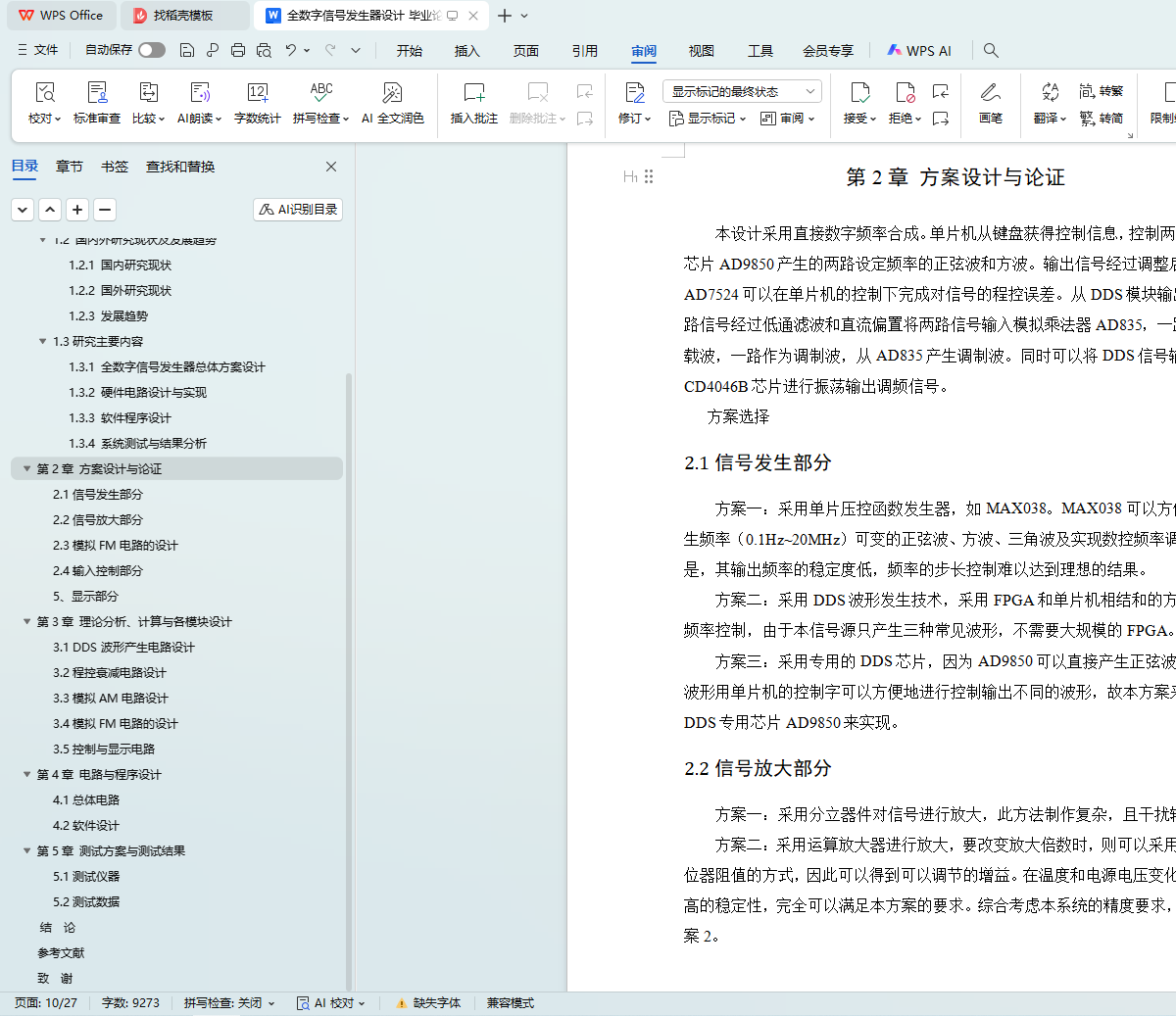Click the print icon in quick access toolbar
This screenshot has width=1176, height=1016.
click(238, 50)
